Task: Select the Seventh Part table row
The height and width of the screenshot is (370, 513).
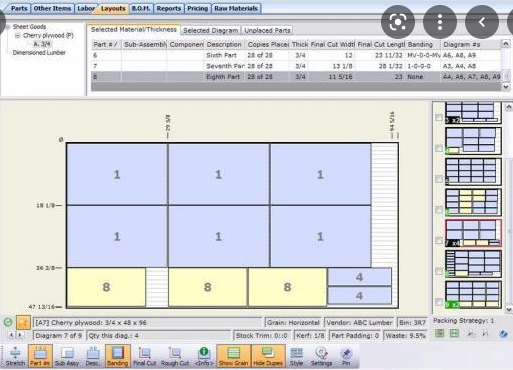Action: 296,66
